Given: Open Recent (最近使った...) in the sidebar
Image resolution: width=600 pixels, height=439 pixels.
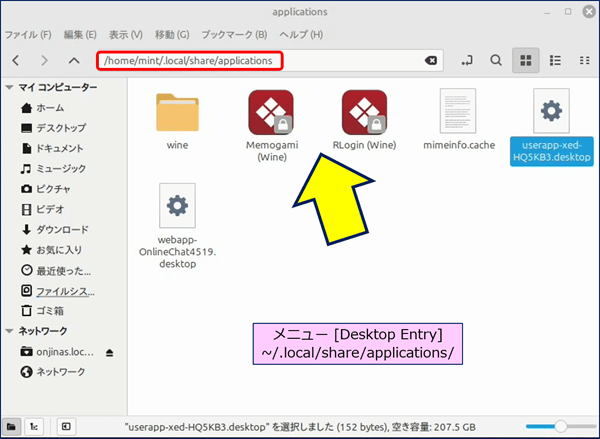Looking at the screenshot, I should coord(56,271).
